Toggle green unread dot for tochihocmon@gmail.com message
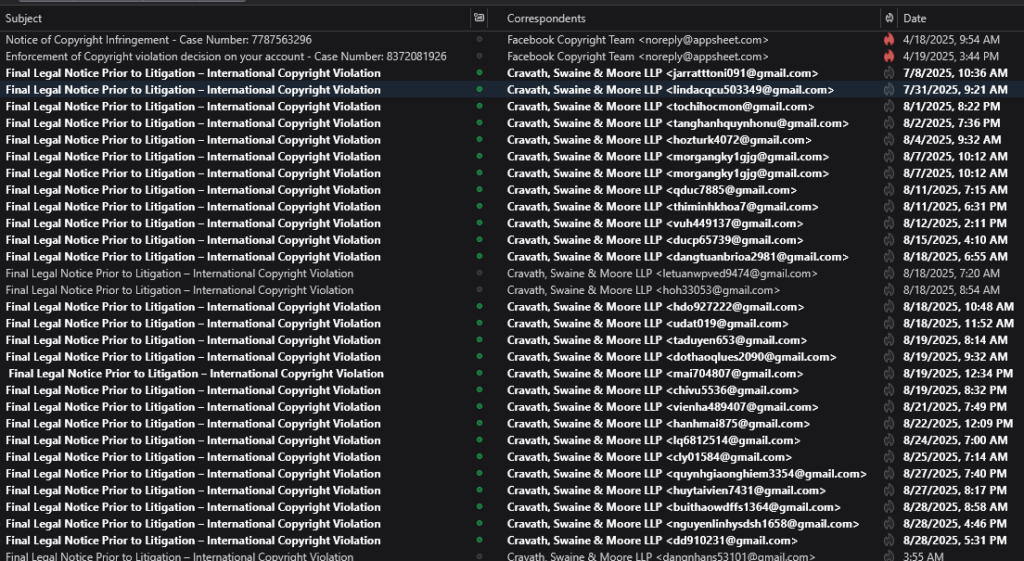This screenshot has width=1024, height=561. [x=479, y=106]
